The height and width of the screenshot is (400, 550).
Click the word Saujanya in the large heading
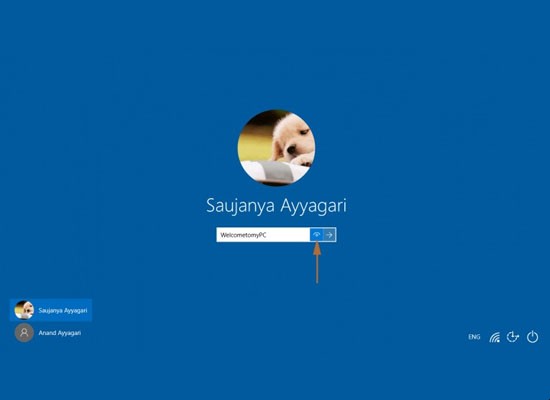point(240,206)
